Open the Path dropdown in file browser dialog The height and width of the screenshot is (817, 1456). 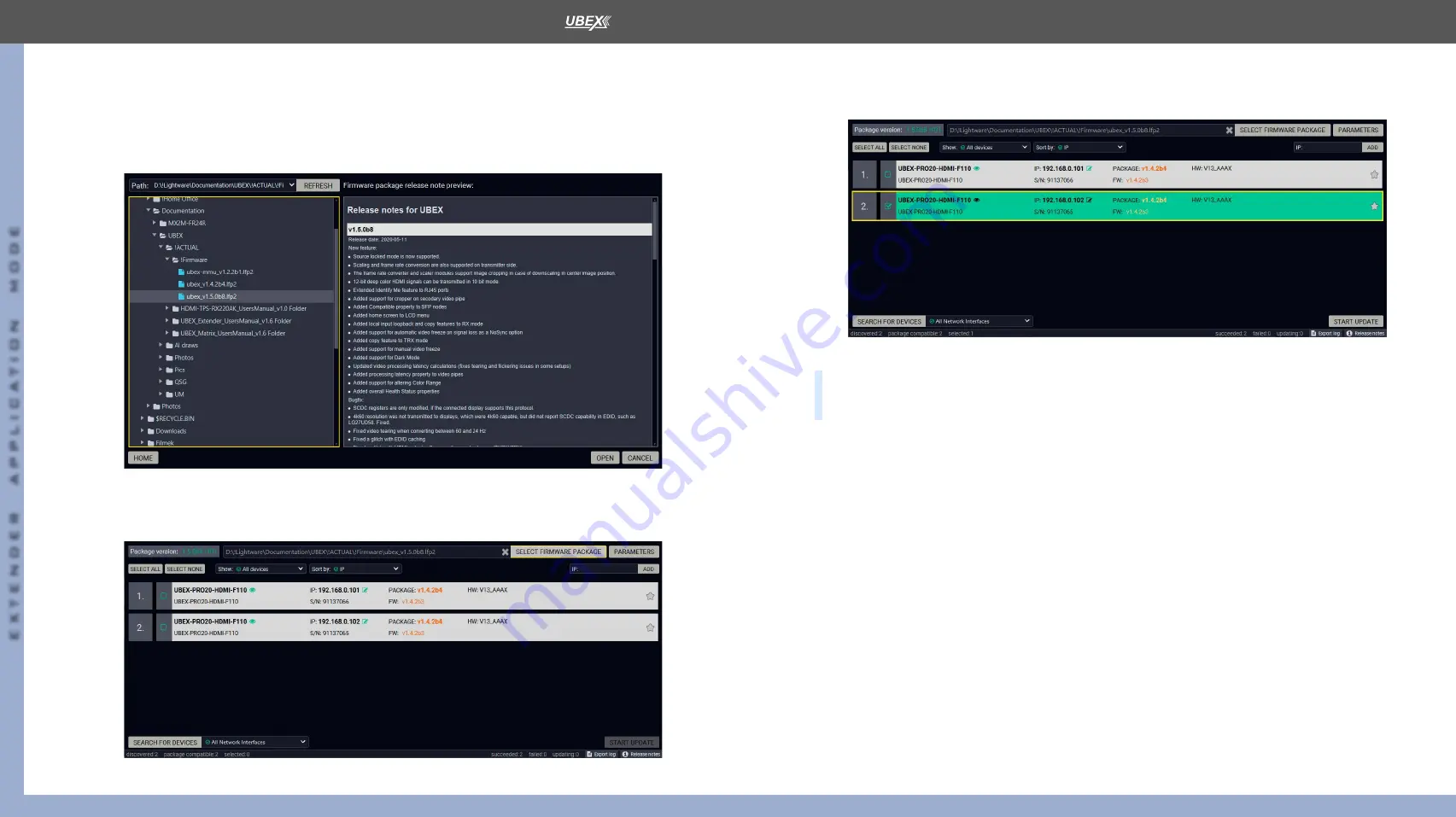pyautogui.click(x=291, y=185)
